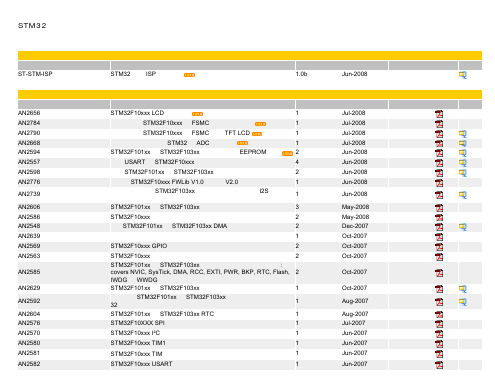
Task: Select the 'STM32F10xxx I²C' description
Action: click(135, 333)
